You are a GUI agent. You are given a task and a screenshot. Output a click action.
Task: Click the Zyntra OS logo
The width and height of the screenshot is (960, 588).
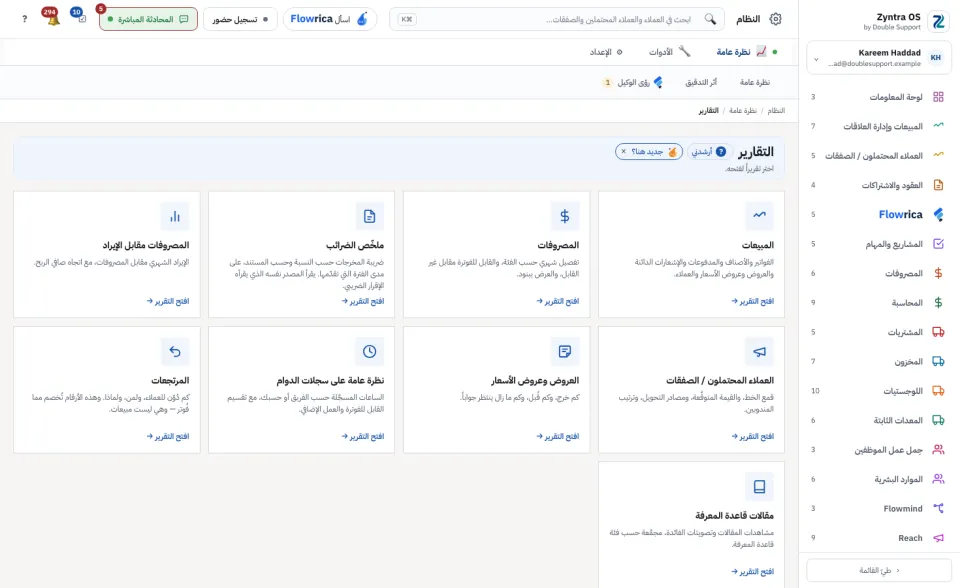pyautogui.click(x=937, y=21)
